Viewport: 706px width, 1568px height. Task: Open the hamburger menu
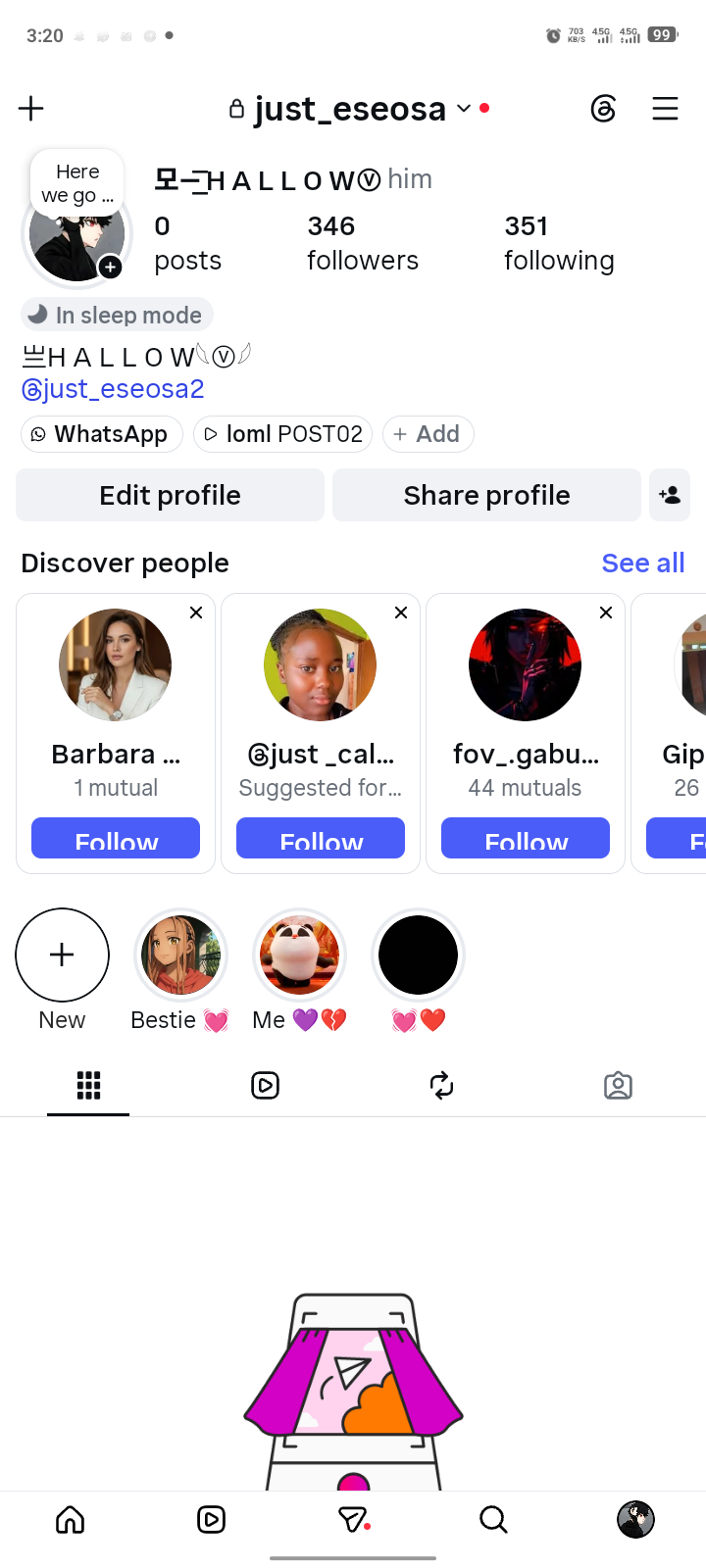coord(665,108)
